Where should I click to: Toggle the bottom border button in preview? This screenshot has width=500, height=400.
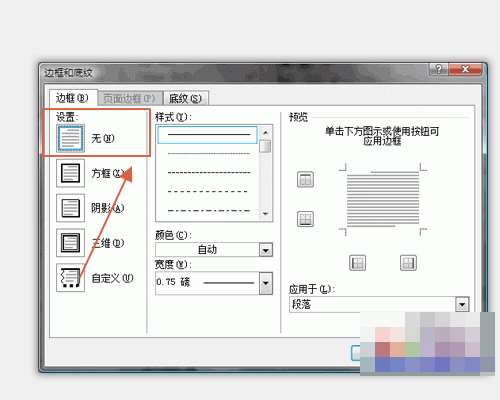[305, 219]
